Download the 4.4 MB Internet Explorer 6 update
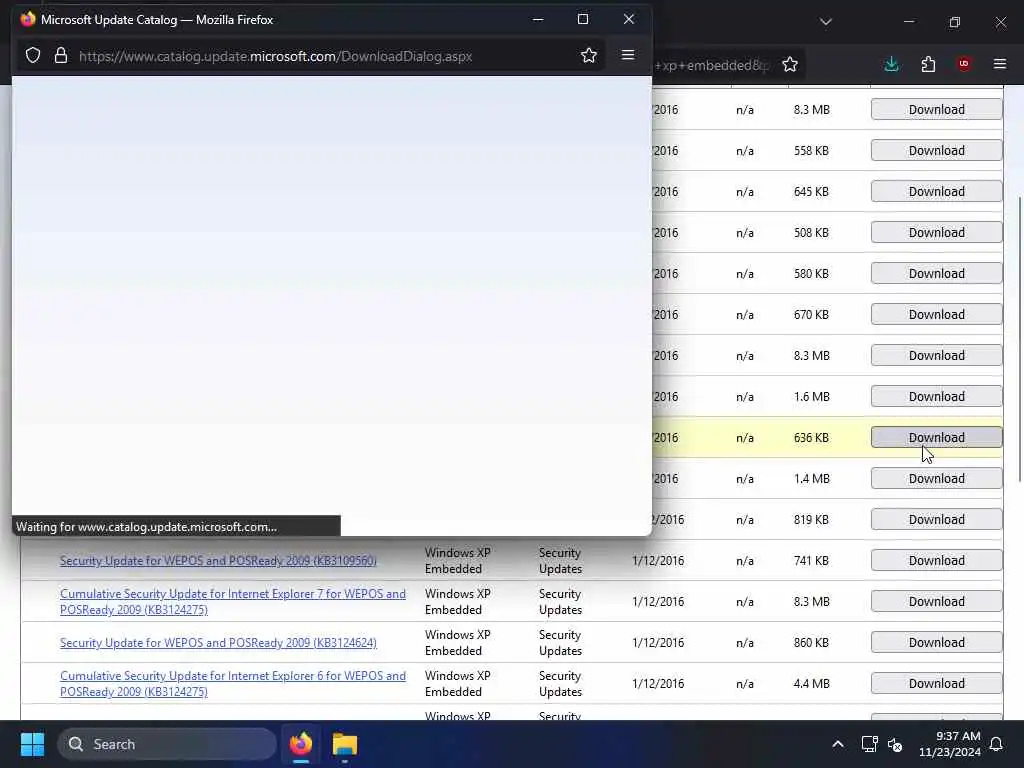Viewport: 1024px width, 768px height. 936,683
